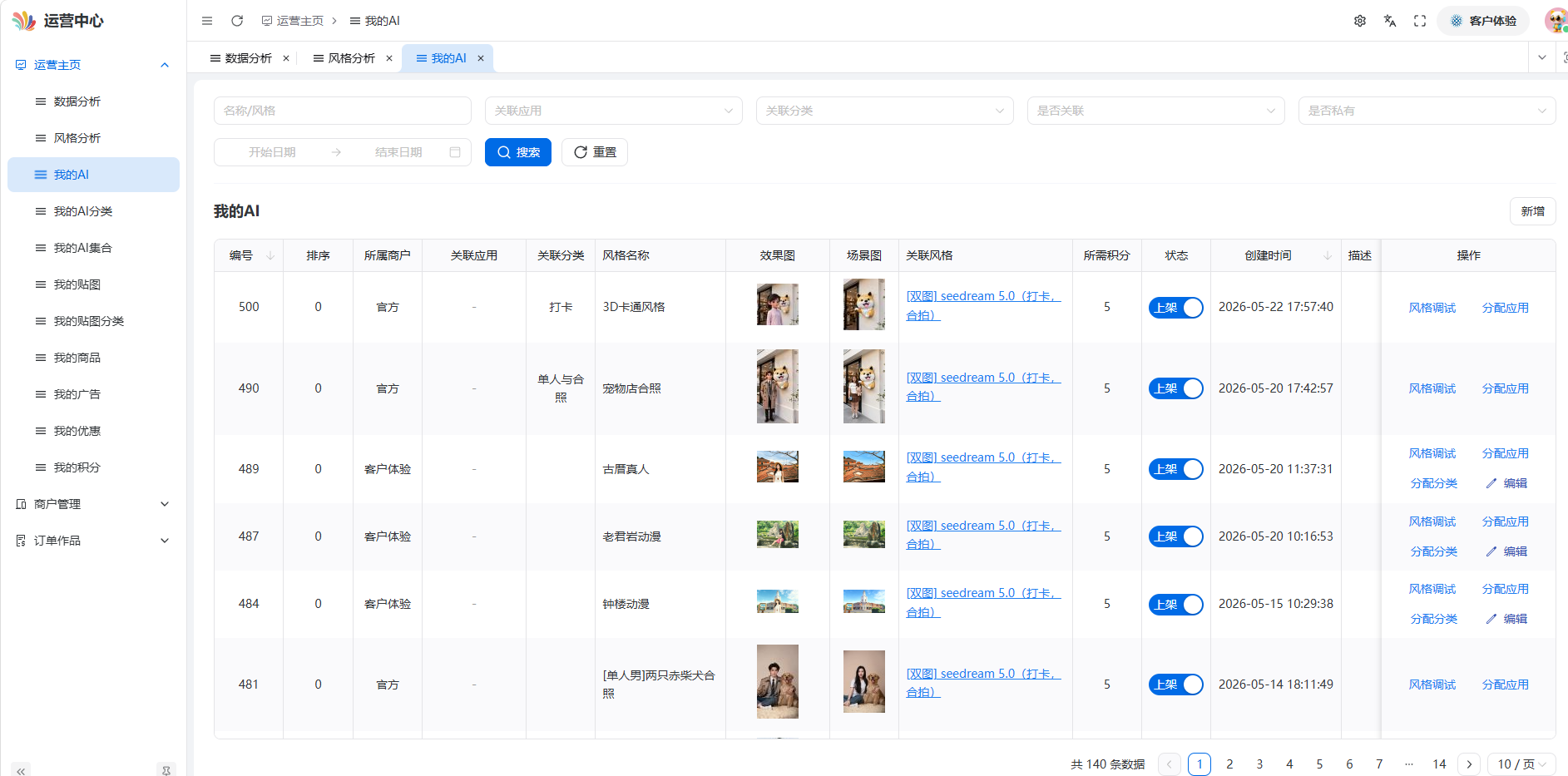Switch to the 数据分析 tab
Viewport: 1568px width, 776px height.
click(249, 58)
